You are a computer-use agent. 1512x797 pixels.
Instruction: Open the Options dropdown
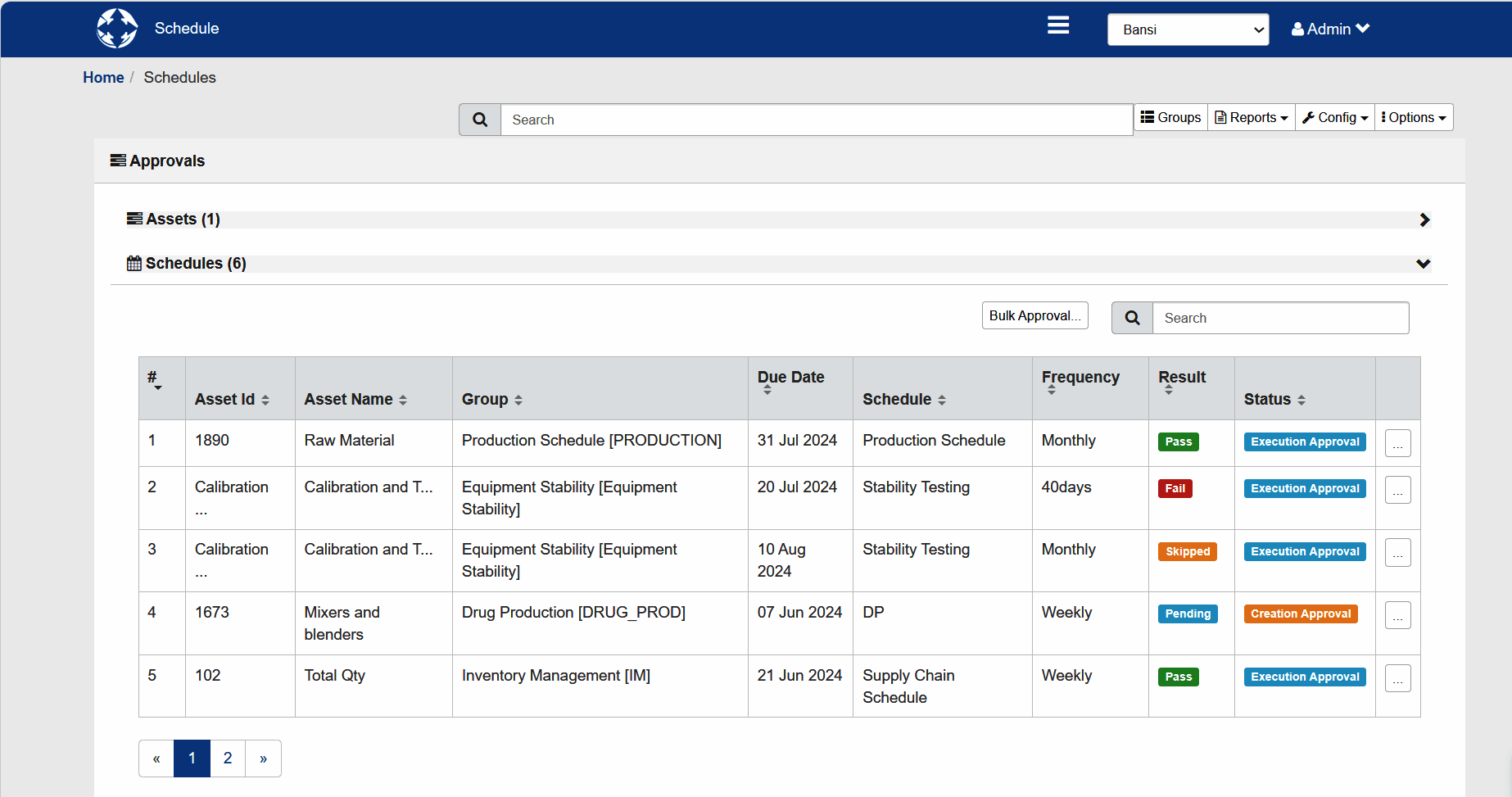(1414, 117)
